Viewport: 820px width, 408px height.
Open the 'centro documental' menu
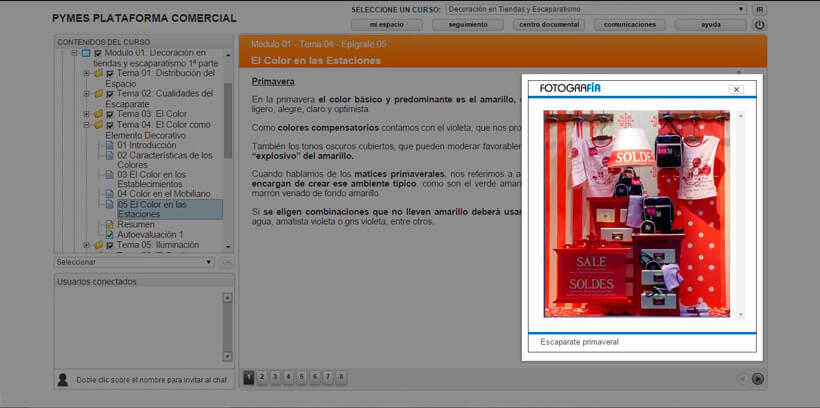[x=549, y=25]
